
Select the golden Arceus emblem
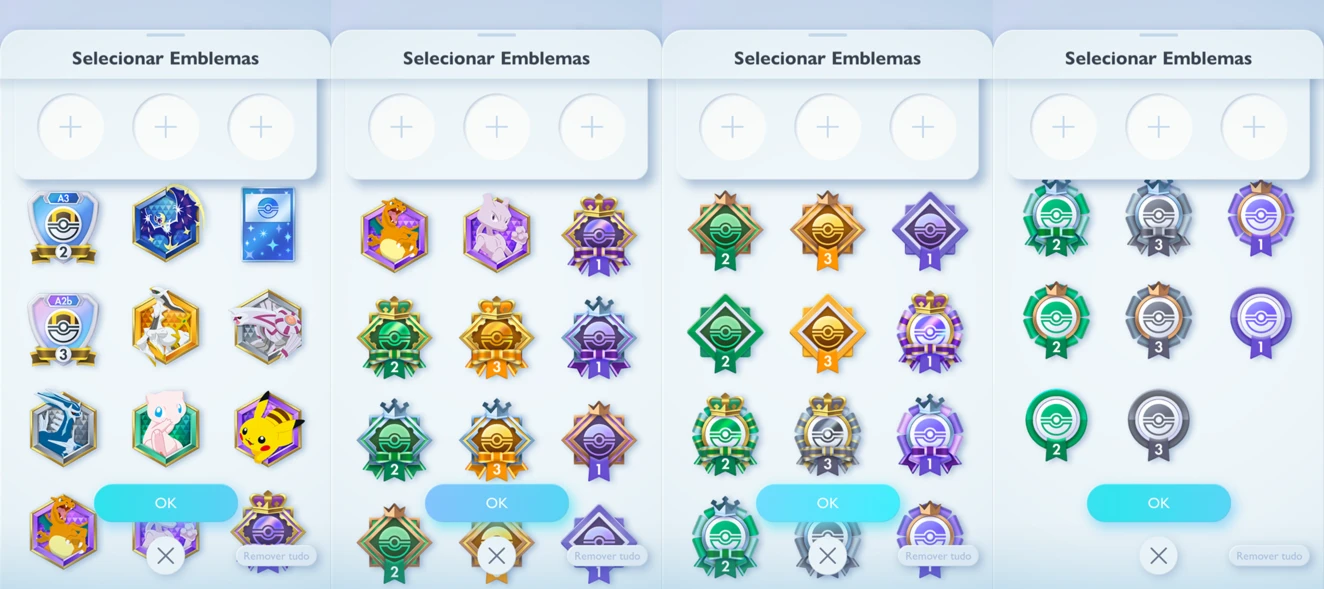click(166, 327)
